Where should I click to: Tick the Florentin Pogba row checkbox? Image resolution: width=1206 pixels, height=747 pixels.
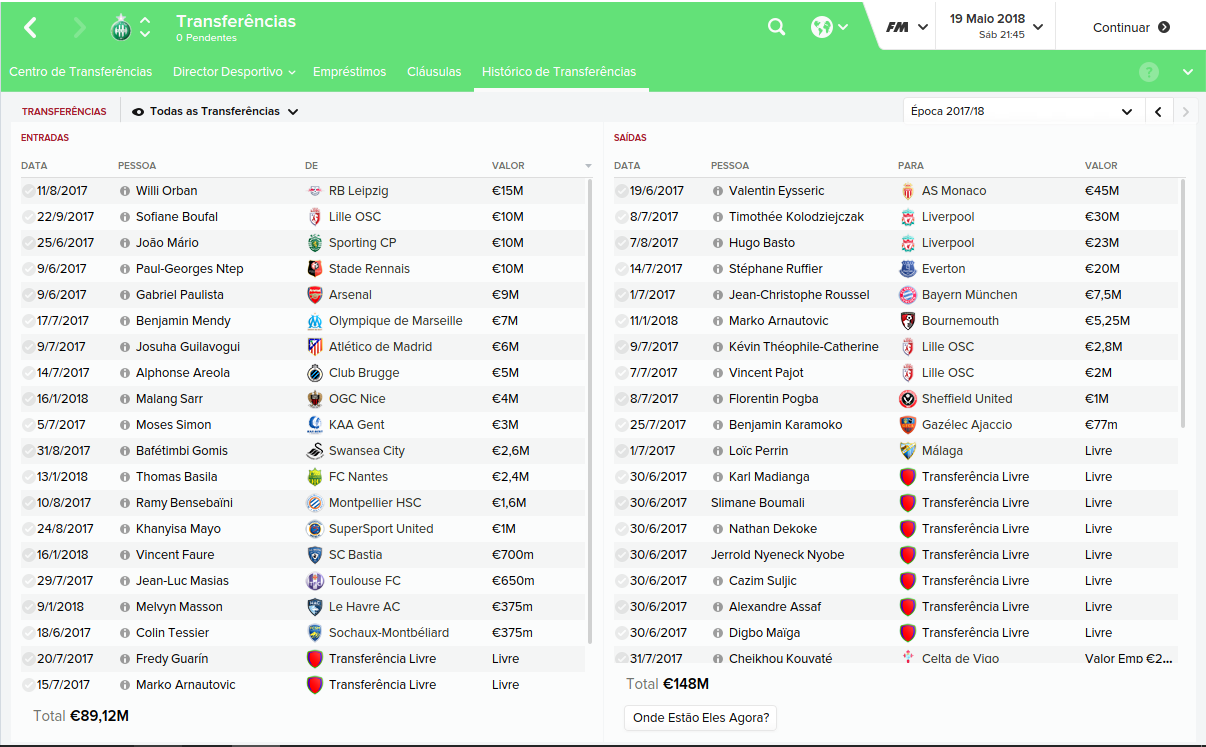[621, 398]
